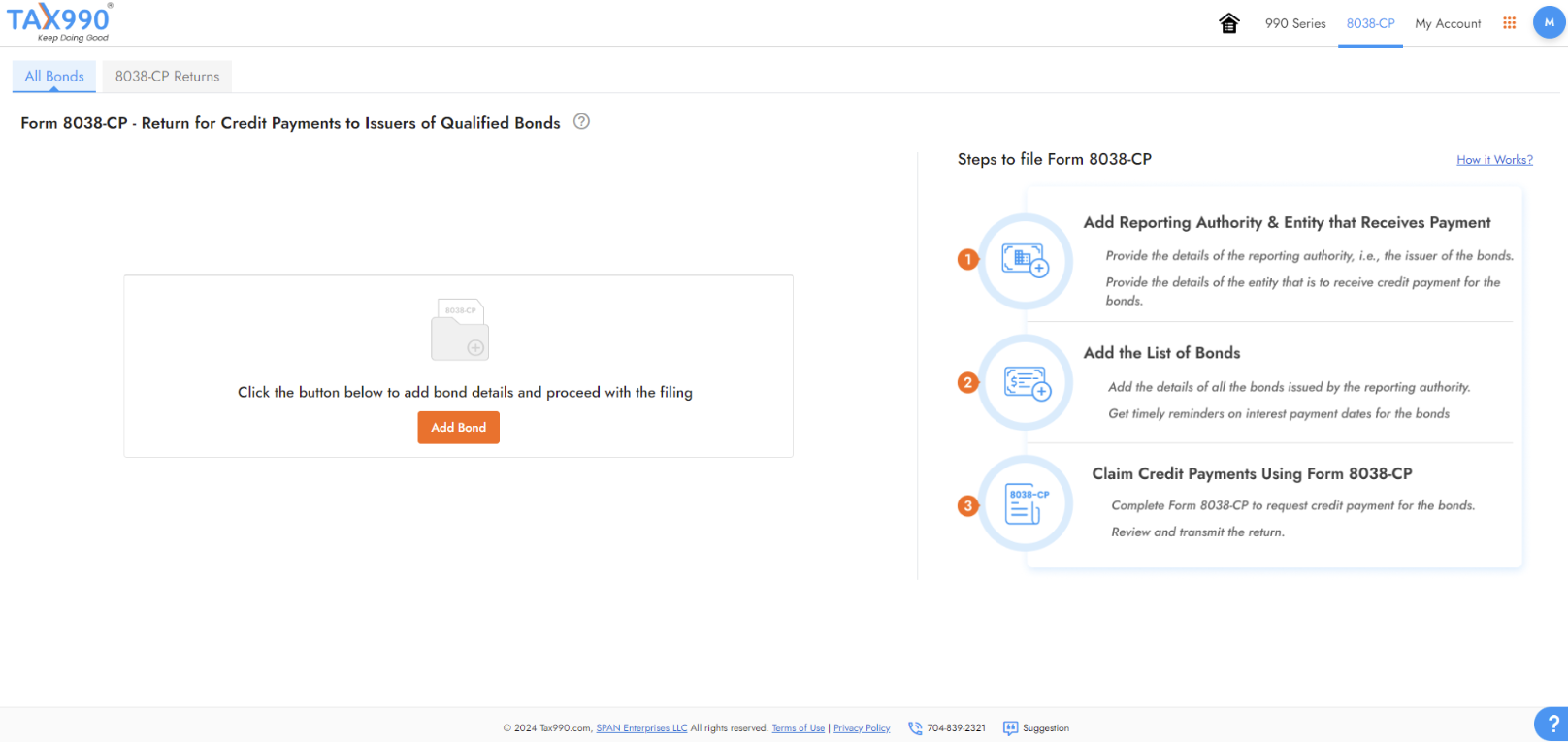The image size is (1568, 742).
Task: Click the help question mark beside form title
Action: pyautogui.click(x=581, y=121)
